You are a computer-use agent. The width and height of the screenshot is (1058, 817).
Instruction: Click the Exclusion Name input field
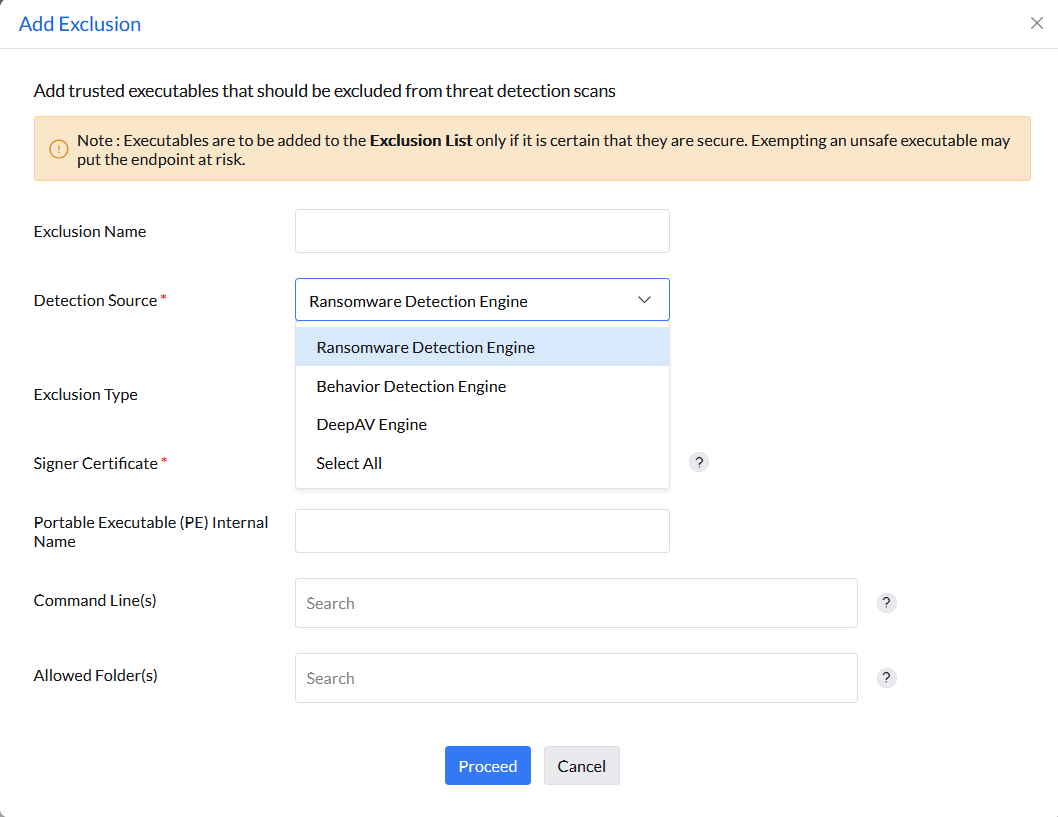pos(482,230)
